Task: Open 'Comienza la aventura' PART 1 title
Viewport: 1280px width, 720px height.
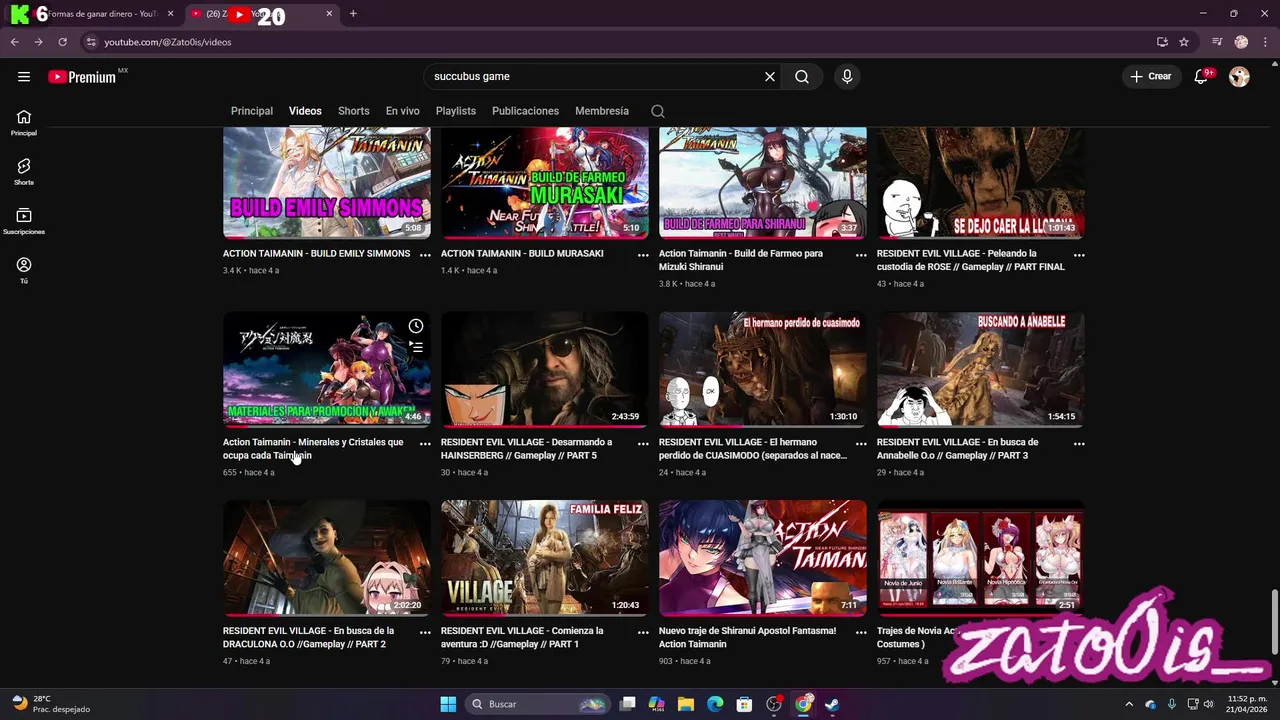Action: click(x=522, y=638)
